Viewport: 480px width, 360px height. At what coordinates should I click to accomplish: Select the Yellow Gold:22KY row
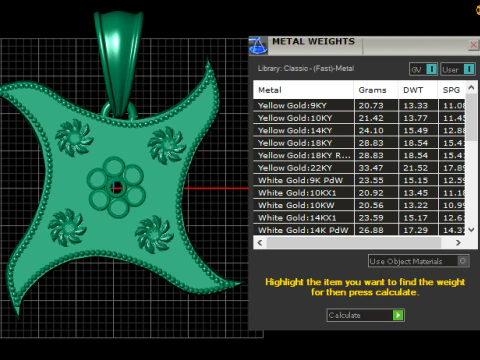pos(359,168)
